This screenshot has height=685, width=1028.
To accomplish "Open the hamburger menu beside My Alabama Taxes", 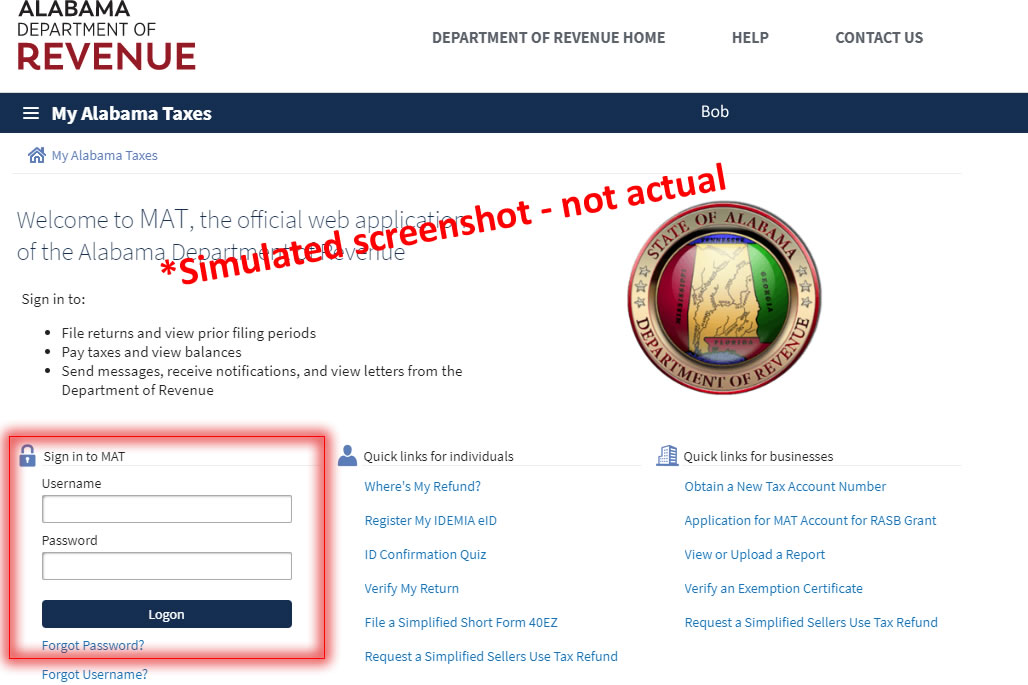I will 31,113.
